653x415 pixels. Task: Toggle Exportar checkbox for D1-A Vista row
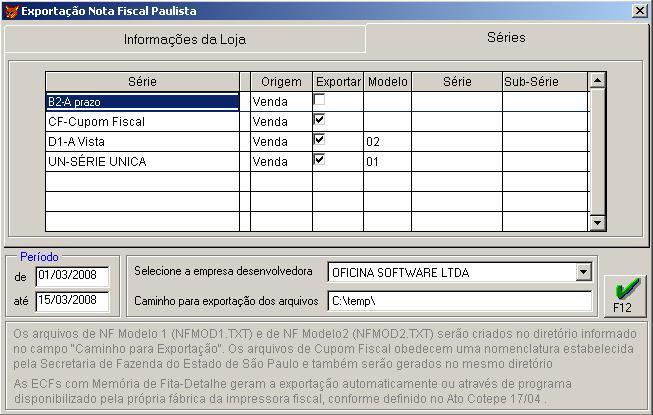(x=319, y=139)
